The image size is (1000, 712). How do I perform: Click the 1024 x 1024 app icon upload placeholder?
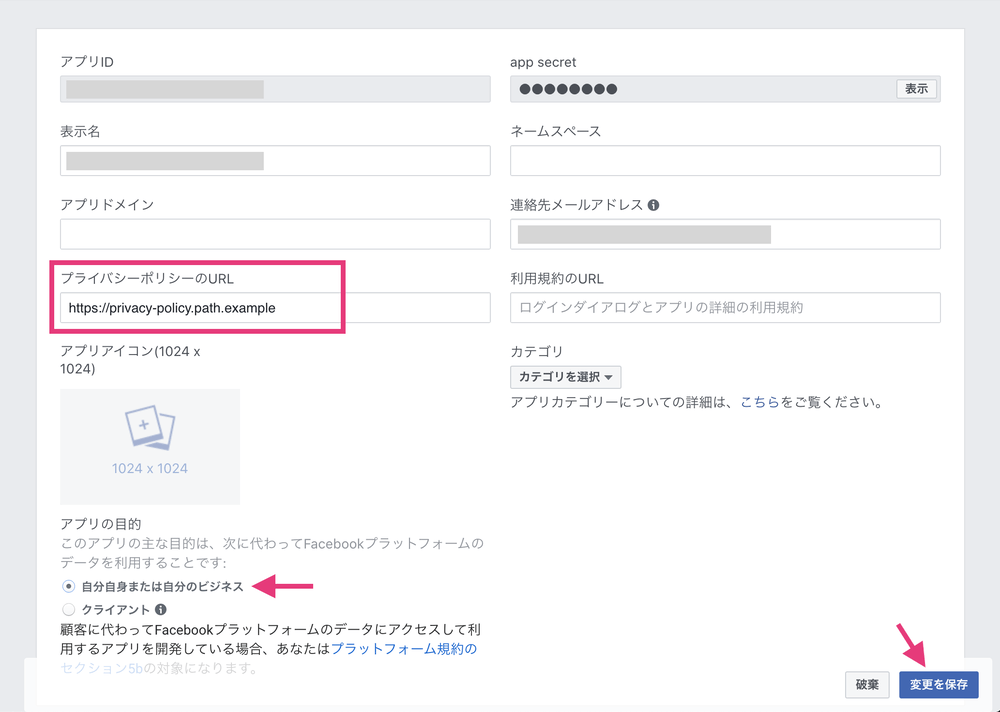[x=149, y=446]
